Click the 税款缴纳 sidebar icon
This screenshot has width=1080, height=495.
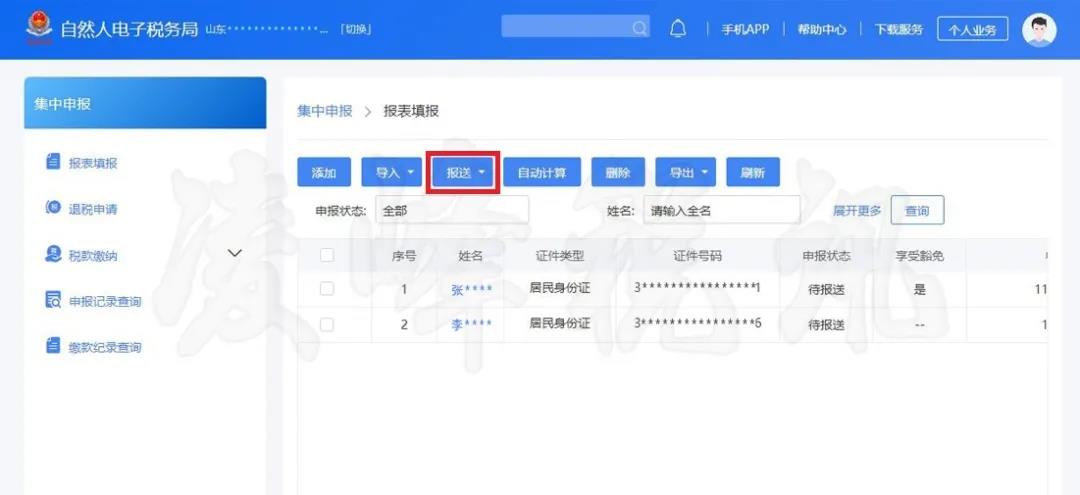pos(53,254)
